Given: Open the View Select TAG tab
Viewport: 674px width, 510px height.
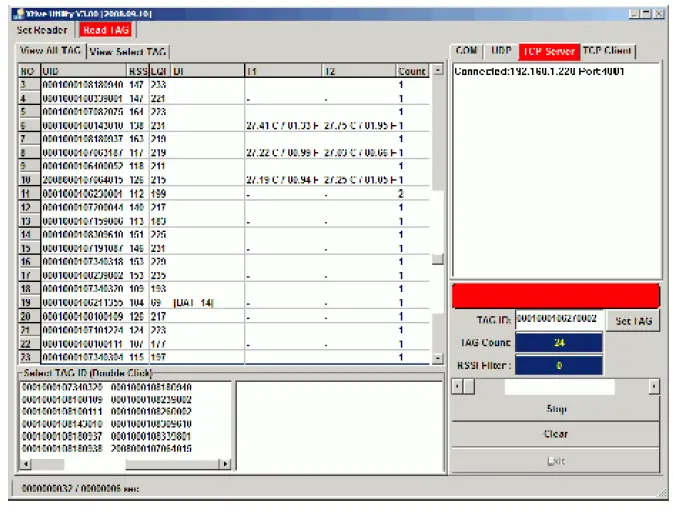Looking at the screenshot, I should [x=128, y=52].
